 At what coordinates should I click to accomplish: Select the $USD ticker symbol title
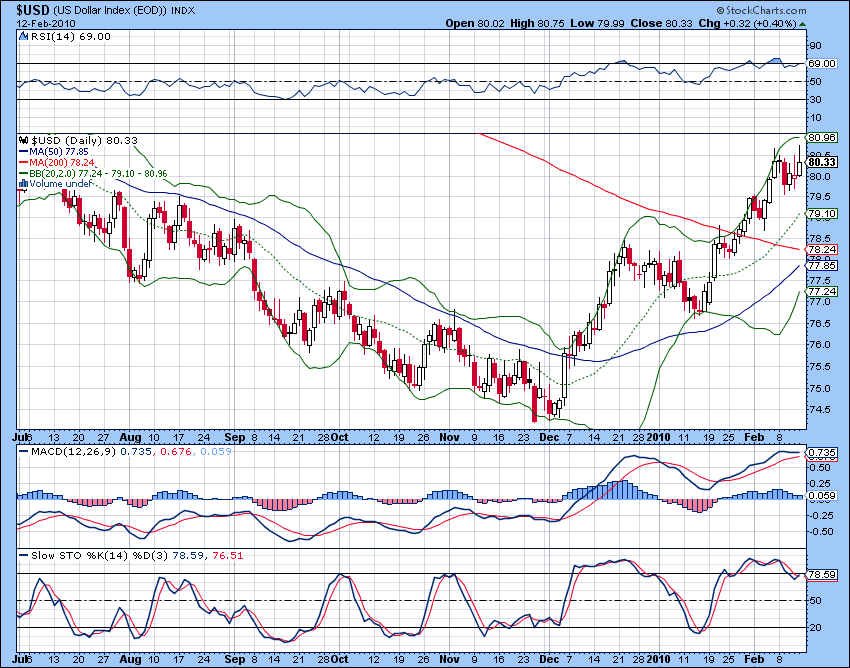point(33,10)
